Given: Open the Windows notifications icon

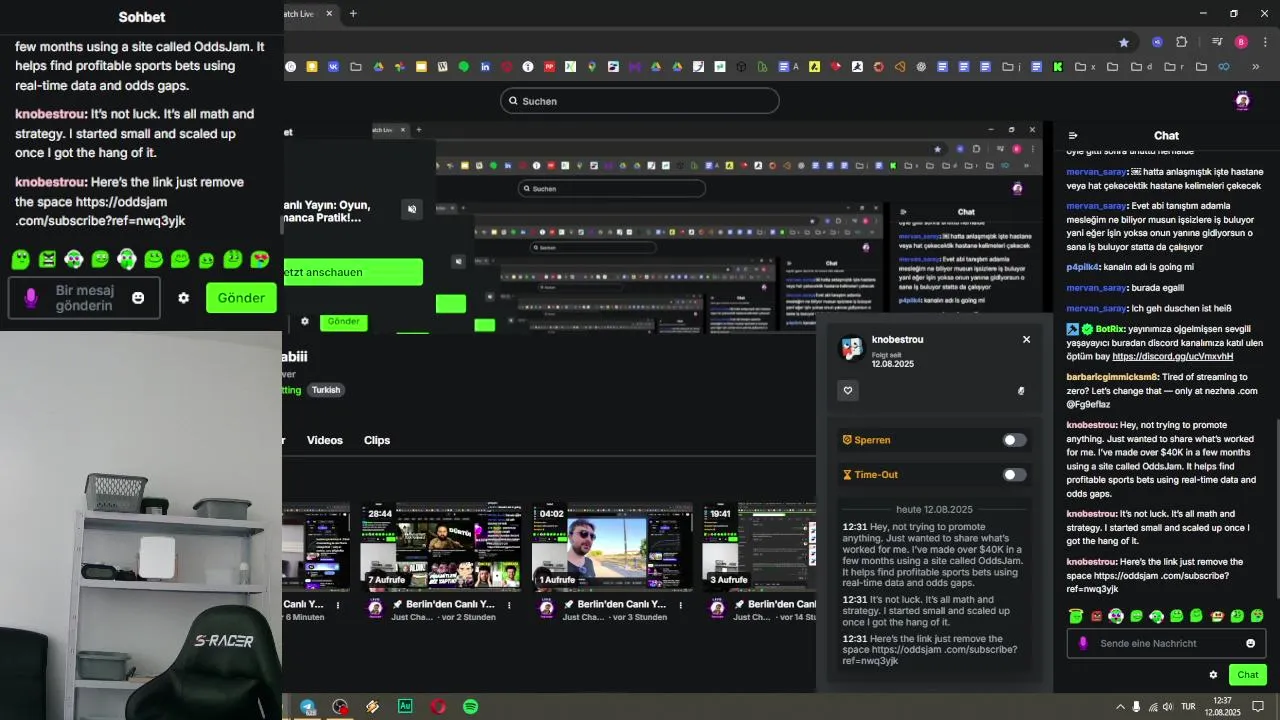Looking at the screenshot, I should coord(1258,706).
